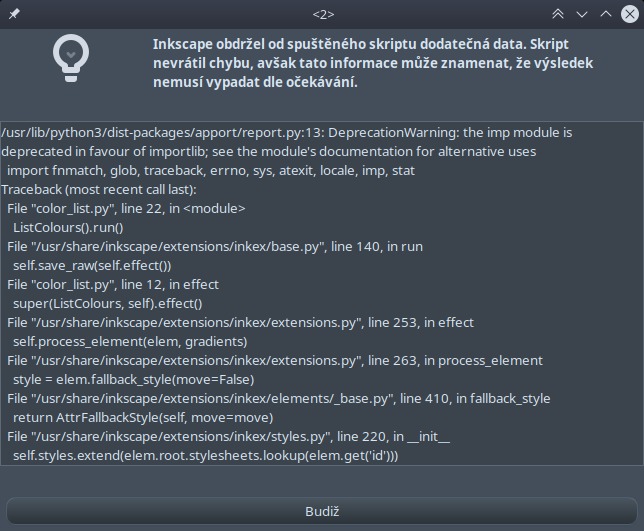The height and width of the screenshot is (531, 644).
Task: Click '_base.py, line 410, in fallback_style' line
Action: (x=278, y=398)
